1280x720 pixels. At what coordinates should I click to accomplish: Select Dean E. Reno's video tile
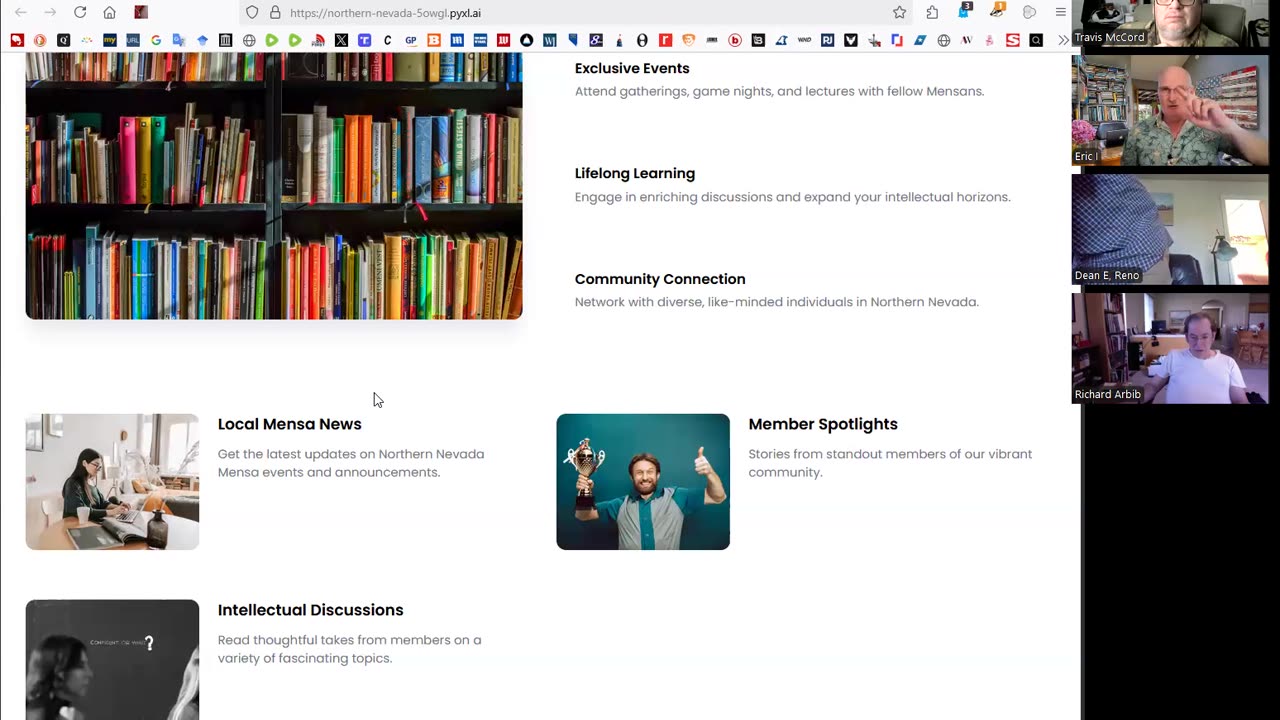1170,229
